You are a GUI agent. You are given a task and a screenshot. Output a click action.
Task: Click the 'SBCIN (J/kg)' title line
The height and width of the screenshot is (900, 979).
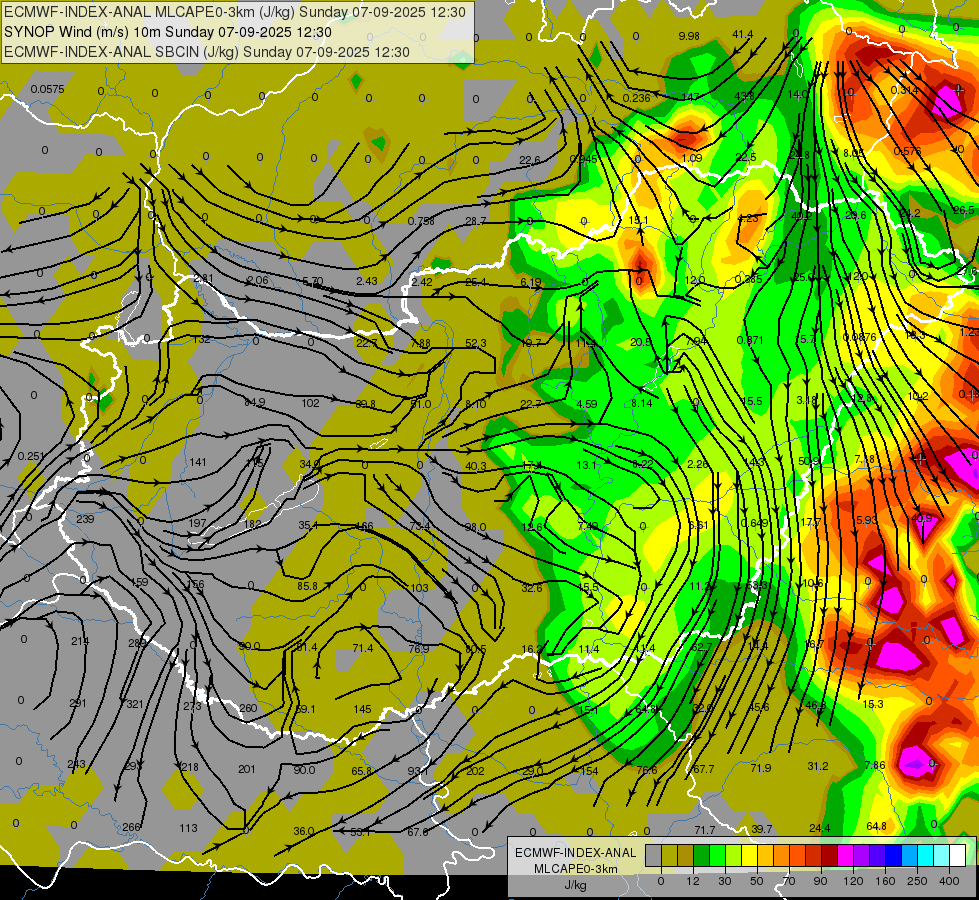207,52
